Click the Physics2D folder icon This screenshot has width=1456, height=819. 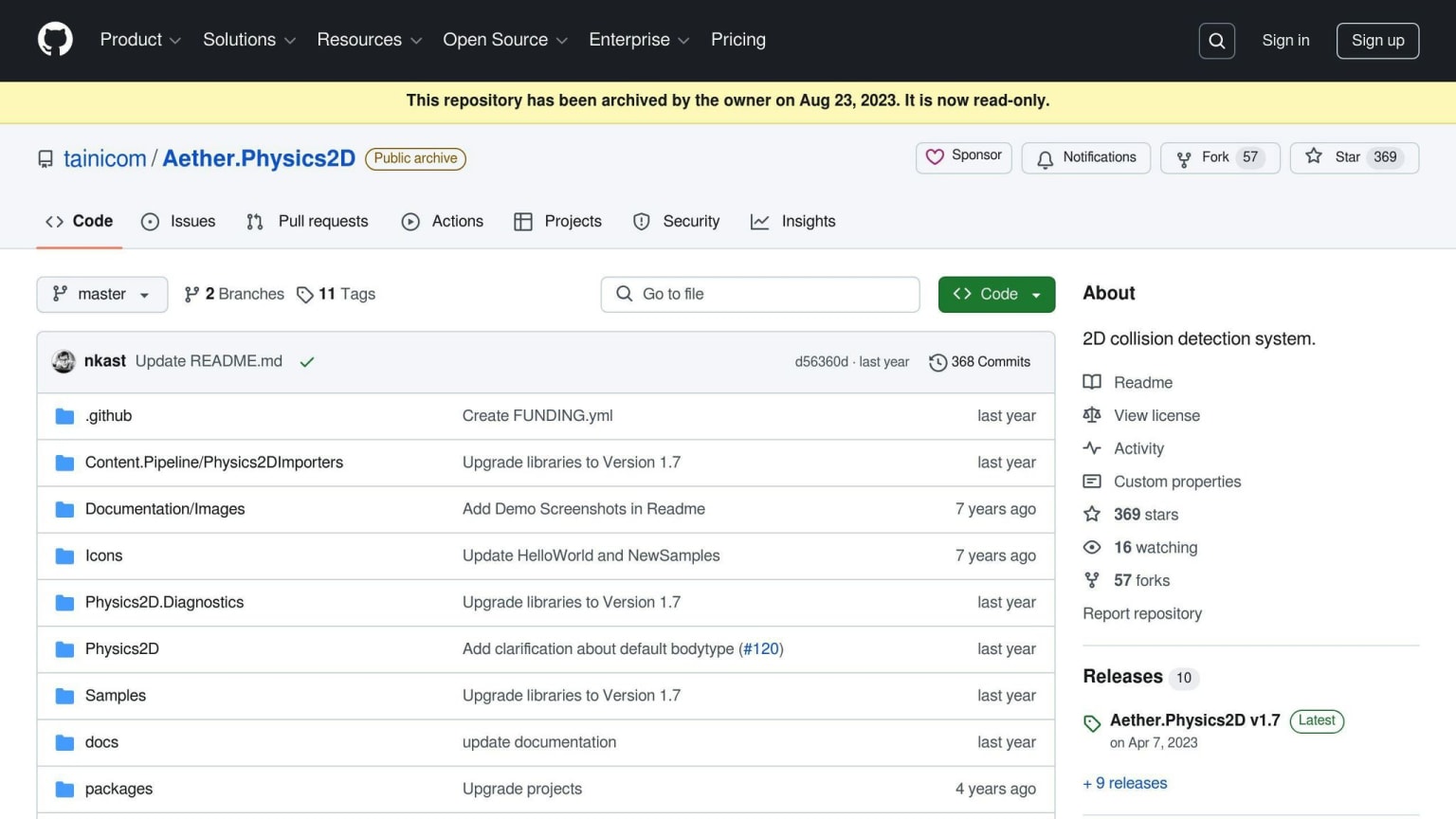coord(64,649)
